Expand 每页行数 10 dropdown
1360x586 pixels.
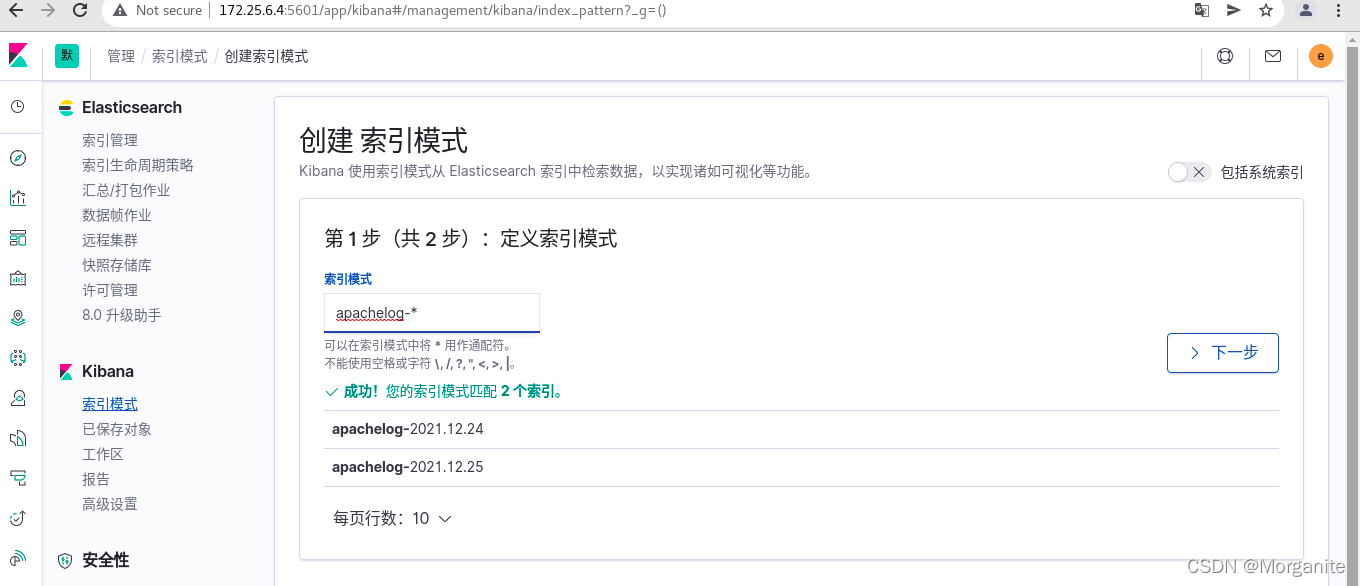click(392, 518)
